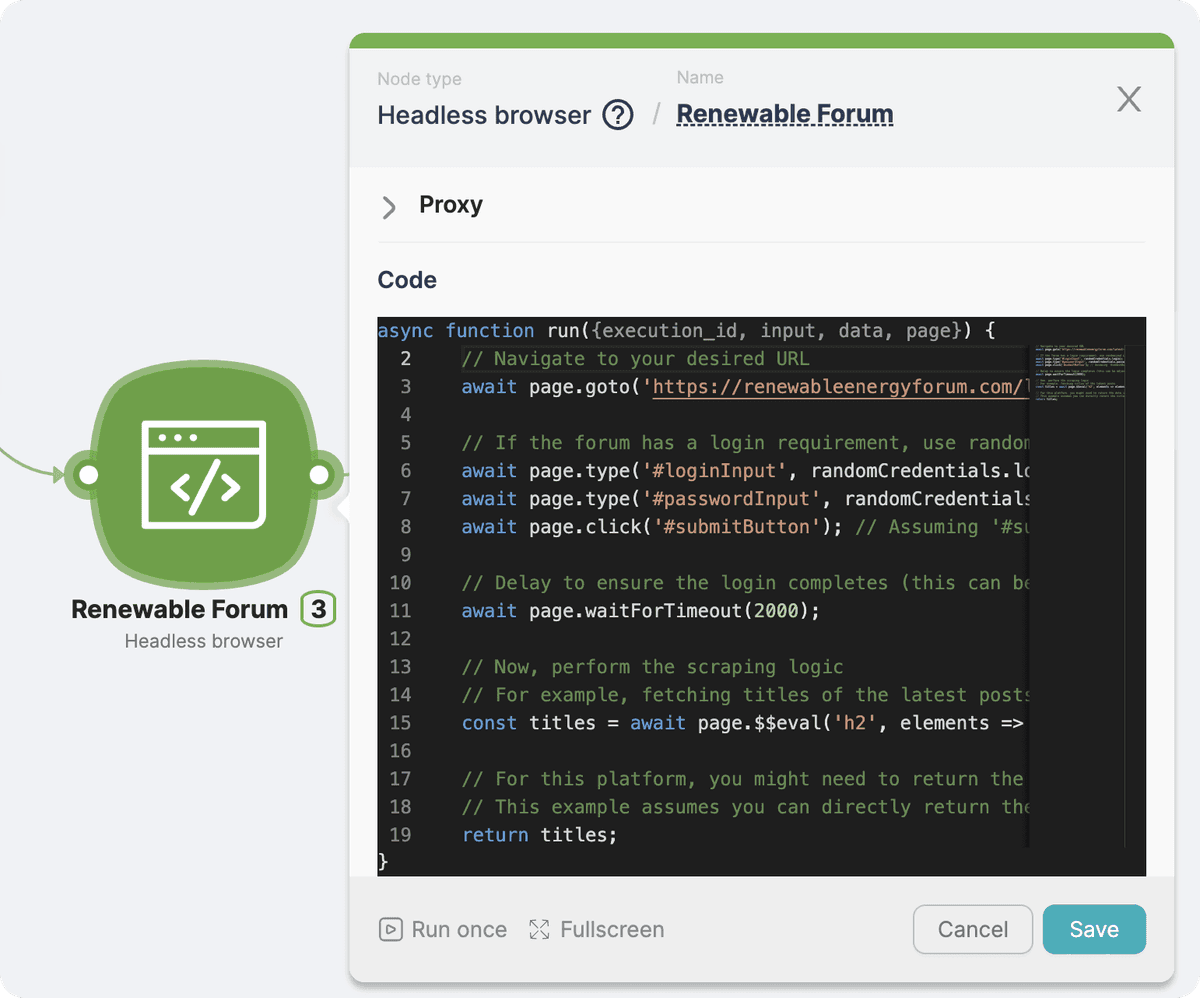Select the Renewable Forum label under node
The height and width of the screenshot is (998, 1200).
point(180,609)
